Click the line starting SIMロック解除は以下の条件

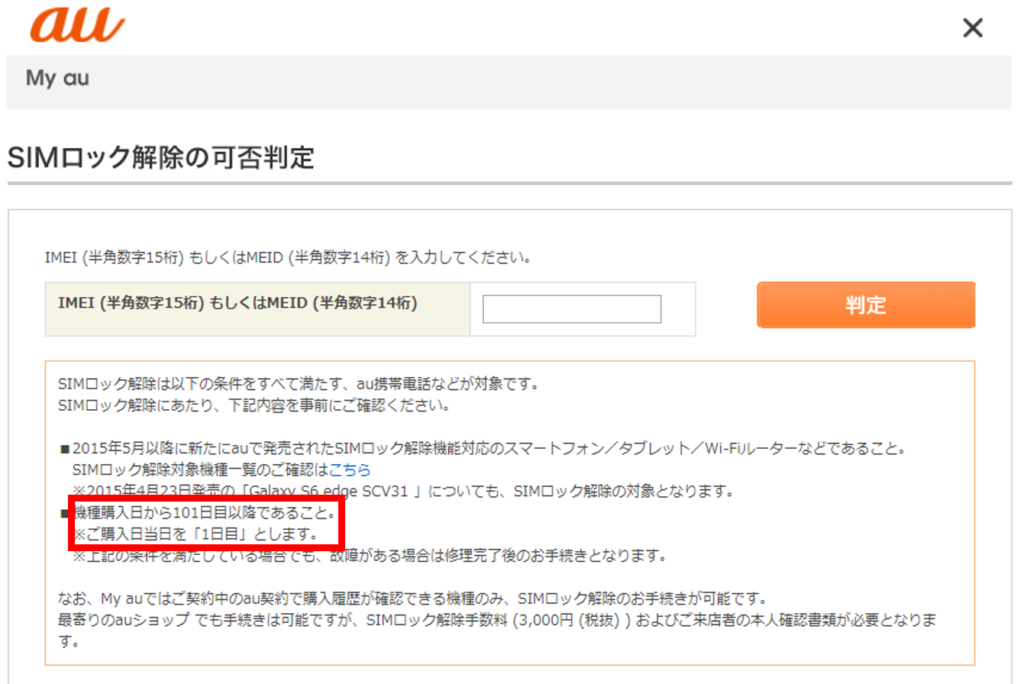(x=298, y=383)
